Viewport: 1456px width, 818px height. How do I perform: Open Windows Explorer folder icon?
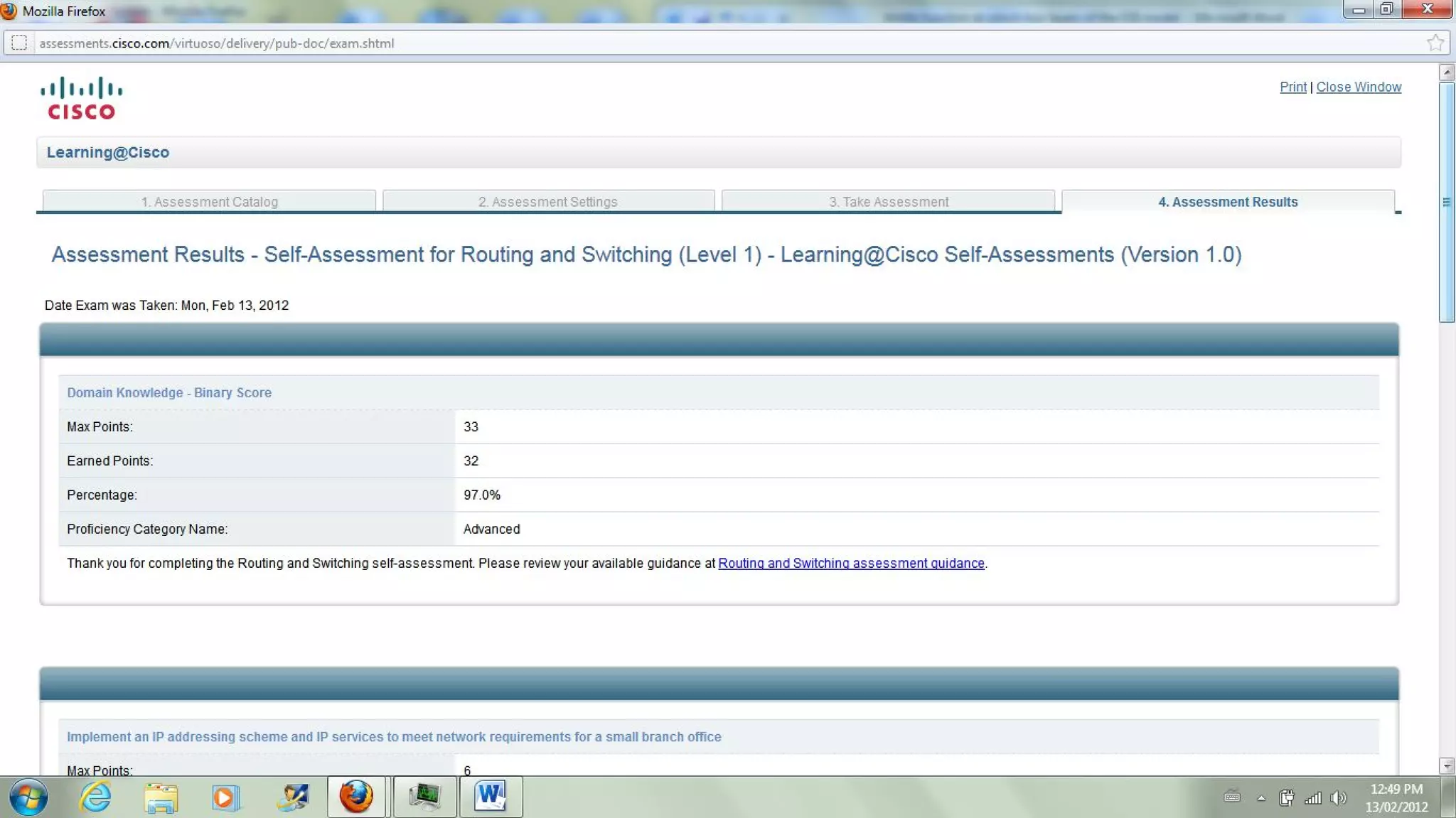[x=161, y=797]
